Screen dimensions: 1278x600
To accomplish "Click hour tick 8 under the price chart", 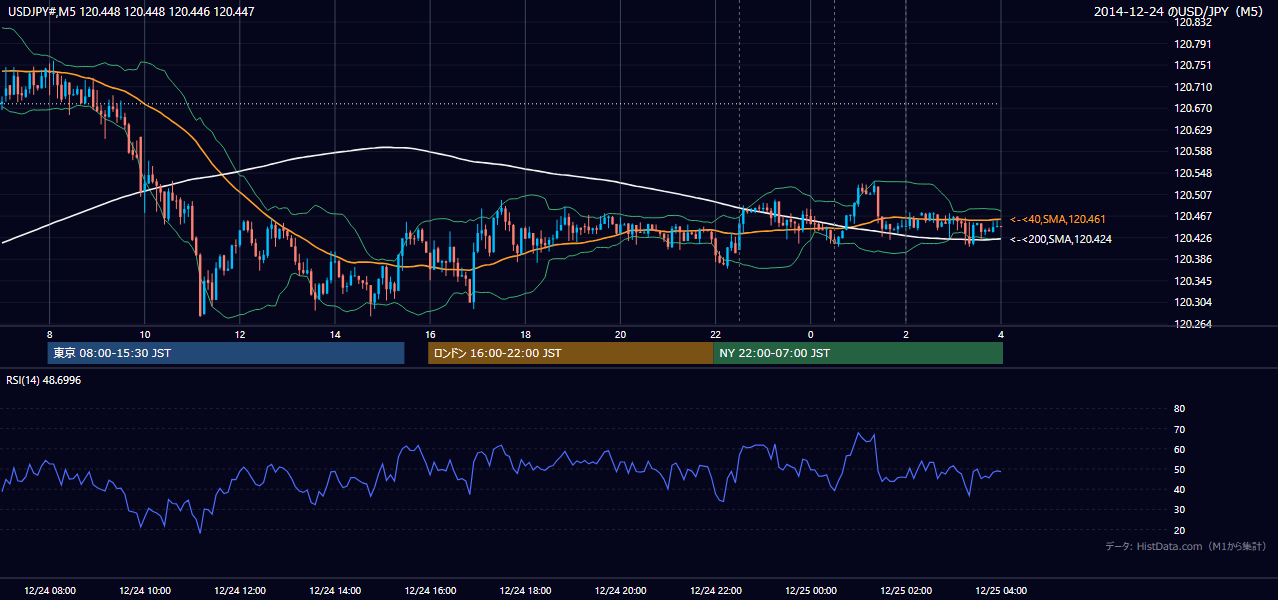I will [49, 334].
